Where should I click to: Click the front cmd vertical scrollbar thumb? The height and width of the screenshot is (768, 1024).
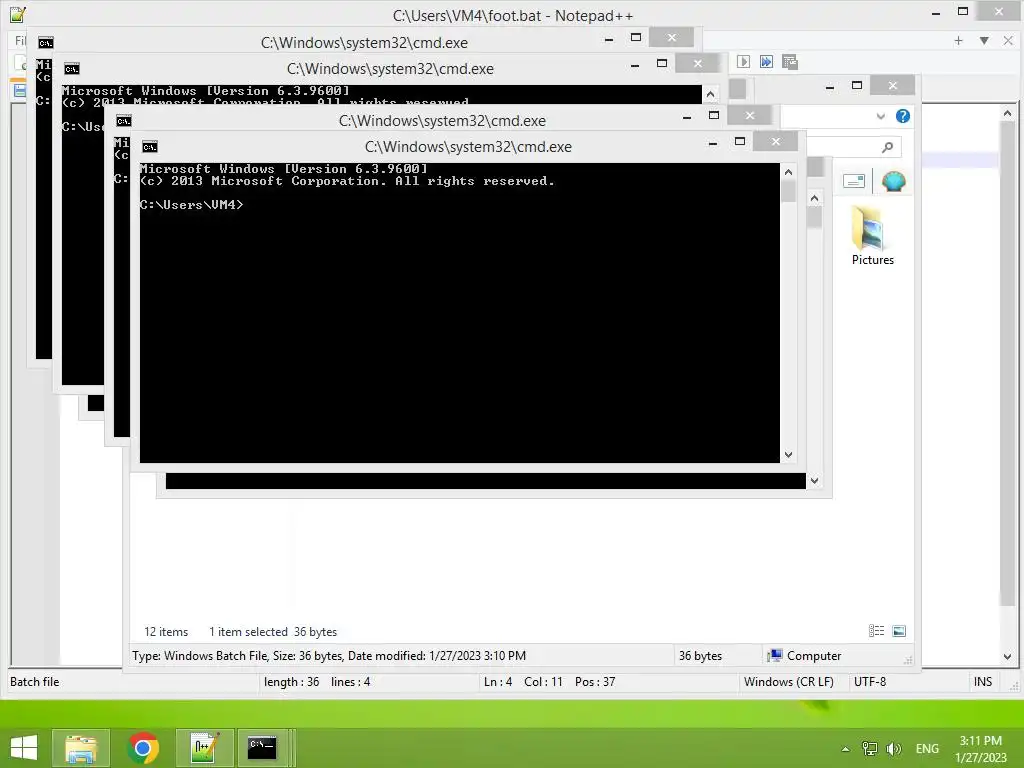click(788, 191)
